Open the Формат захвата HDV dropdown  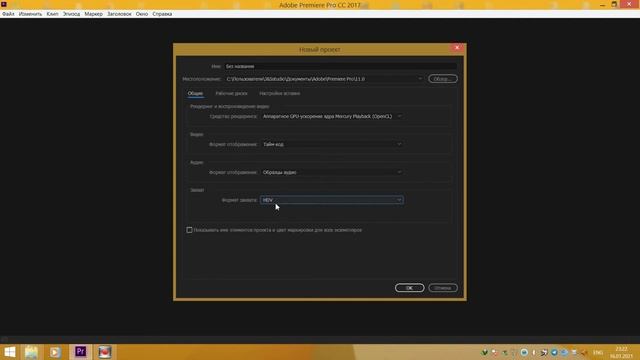click(x=331, y=200)
